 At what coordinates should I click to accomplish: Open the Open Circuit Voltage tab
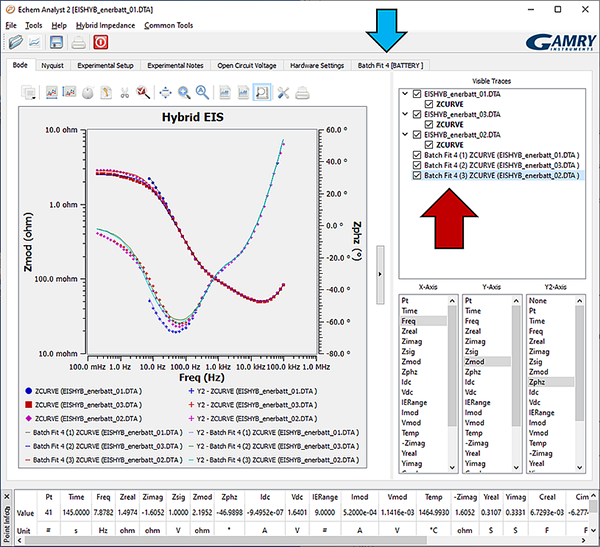click(x=247, y=65)
